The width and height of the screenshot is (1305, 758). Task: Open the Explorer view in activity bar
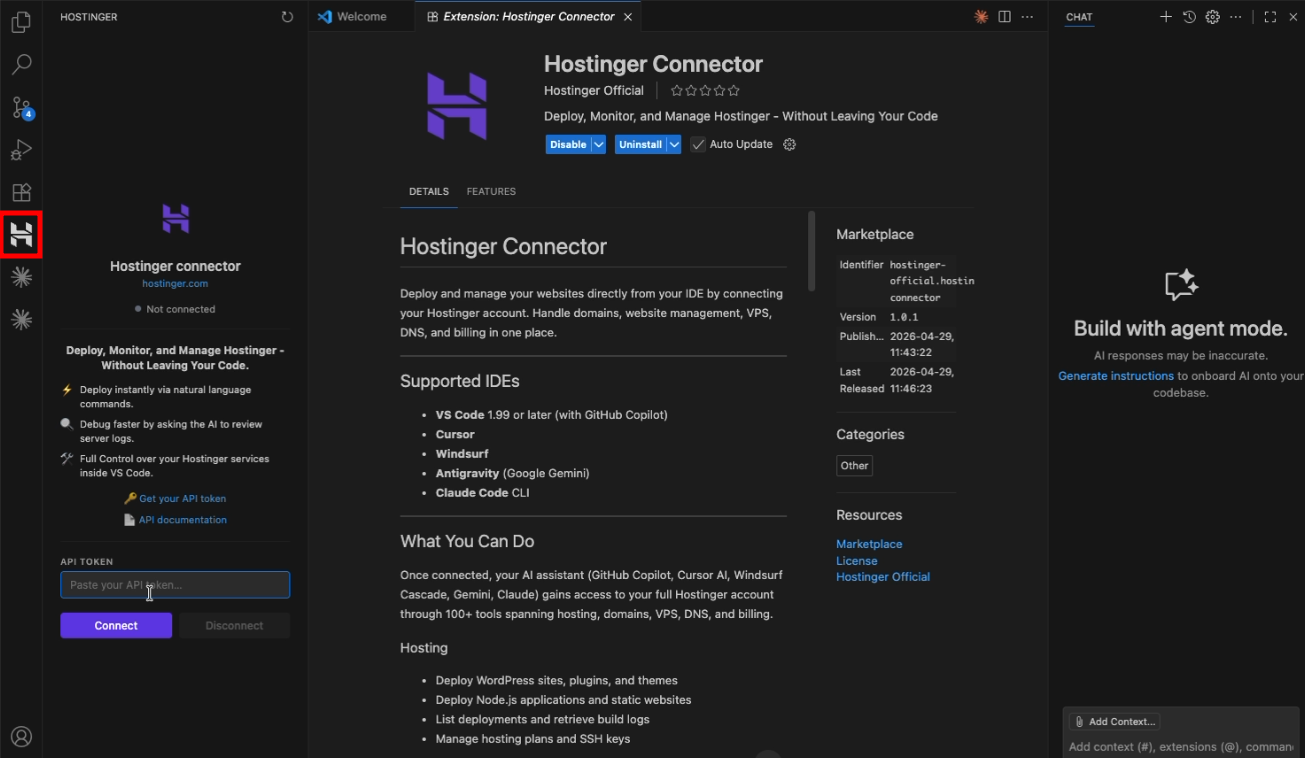pyautogui.click(x=21, y=21)
